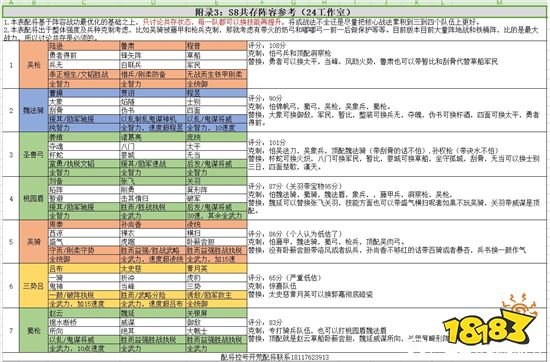Select the '曹操' general cell
The height and width of the screenshot is (362, 550).
[x=83, y=93]
